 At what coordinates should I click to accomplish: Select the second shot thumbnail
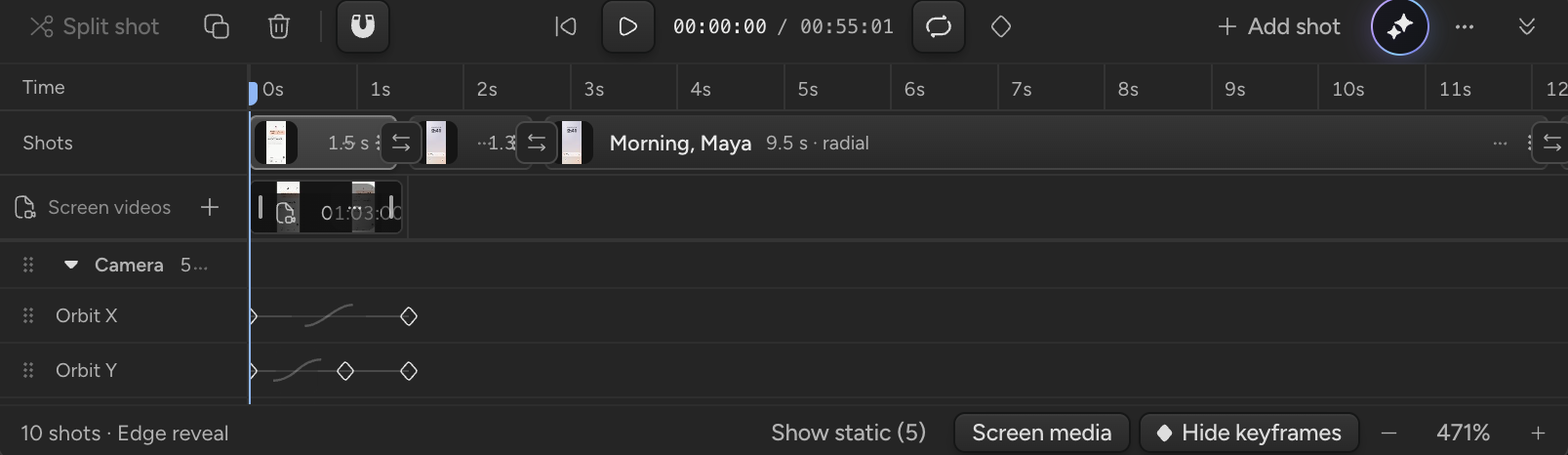coord(436,143)
